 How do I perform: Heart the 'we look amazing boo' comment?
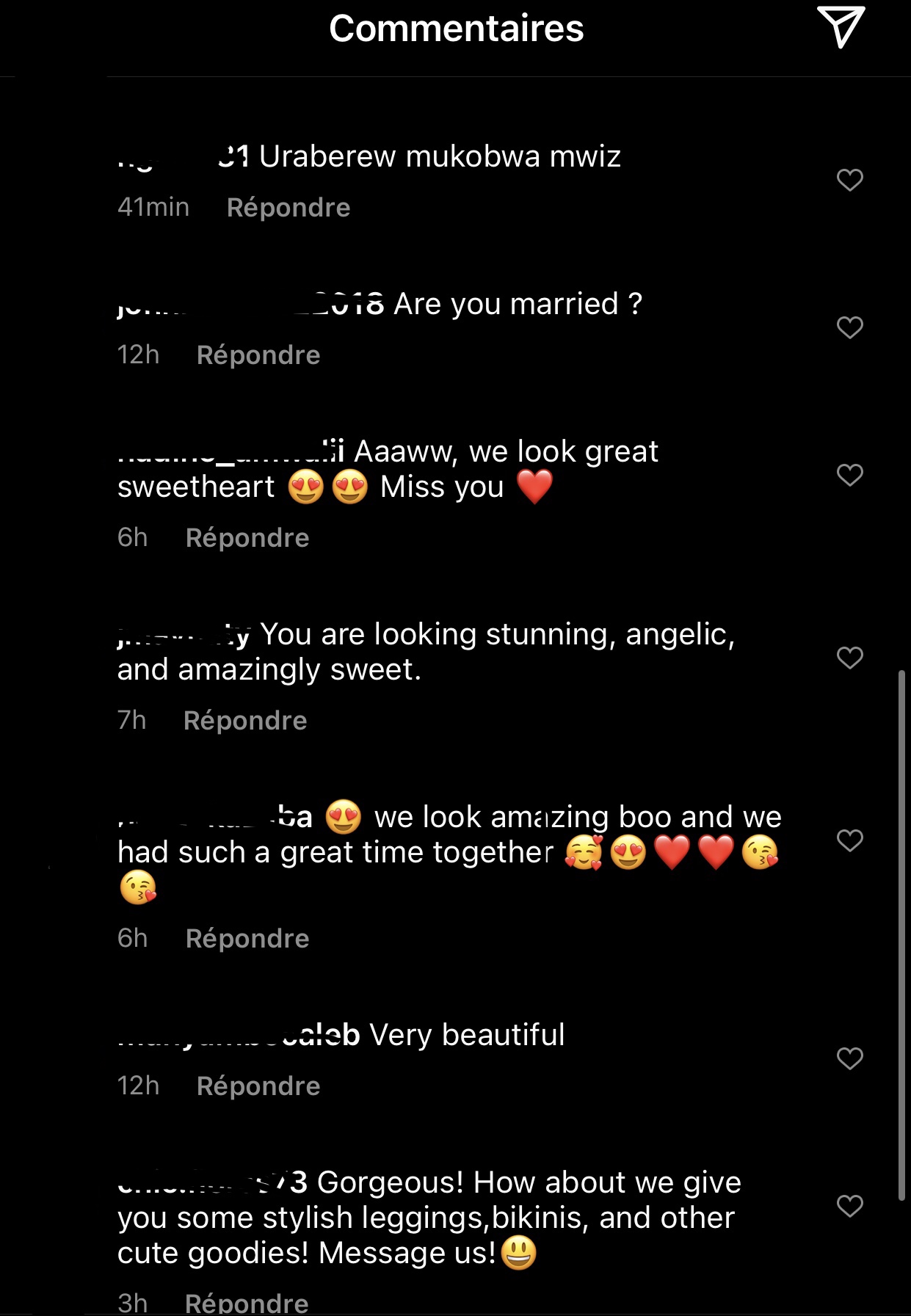849,840
